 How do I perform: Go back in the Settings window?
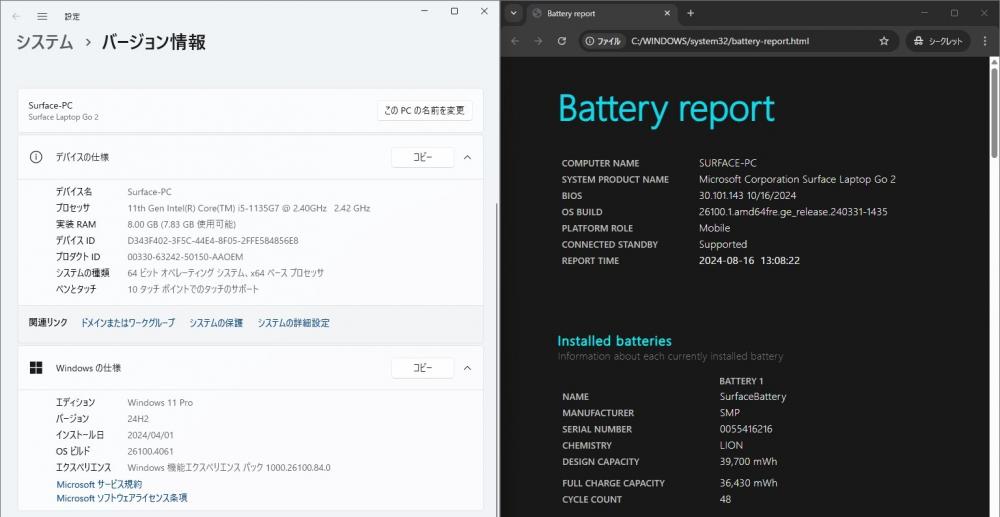(16, 16)
